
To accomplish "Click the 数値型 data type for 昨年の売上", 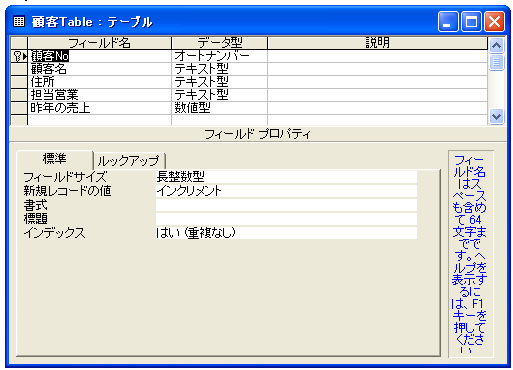I will tap(219, 108).
